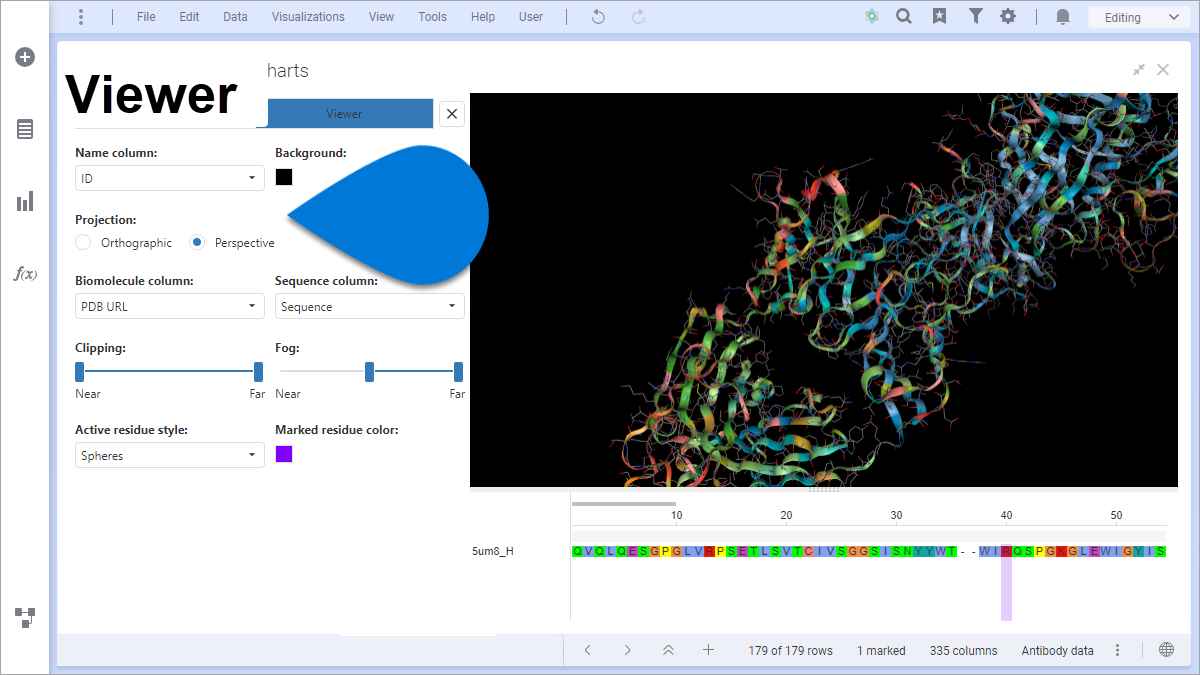Click the Editing mode selector
This screenshot has height=675, width=1200.
click(1138, 16)
